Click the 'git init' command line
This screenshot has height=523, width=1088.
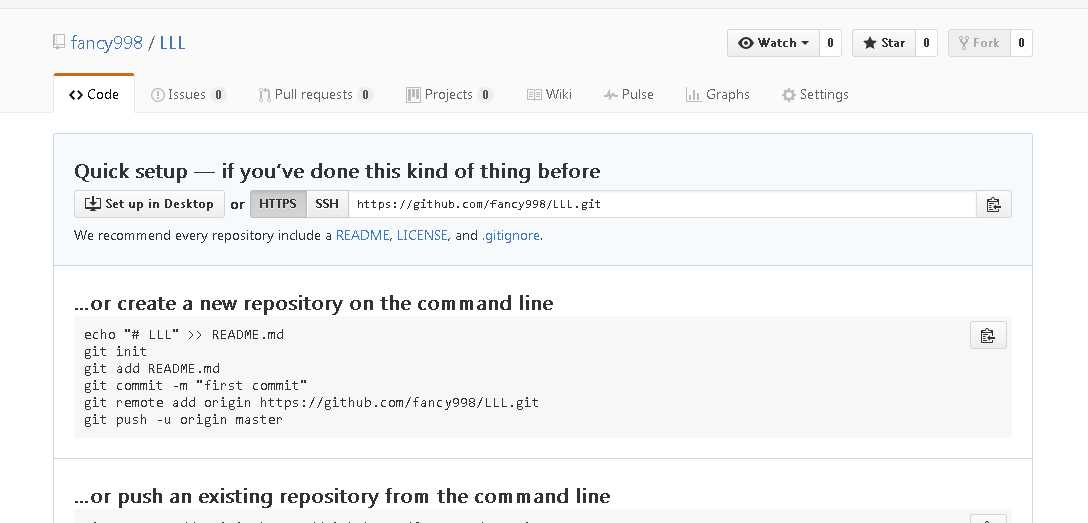pos(115,352)
